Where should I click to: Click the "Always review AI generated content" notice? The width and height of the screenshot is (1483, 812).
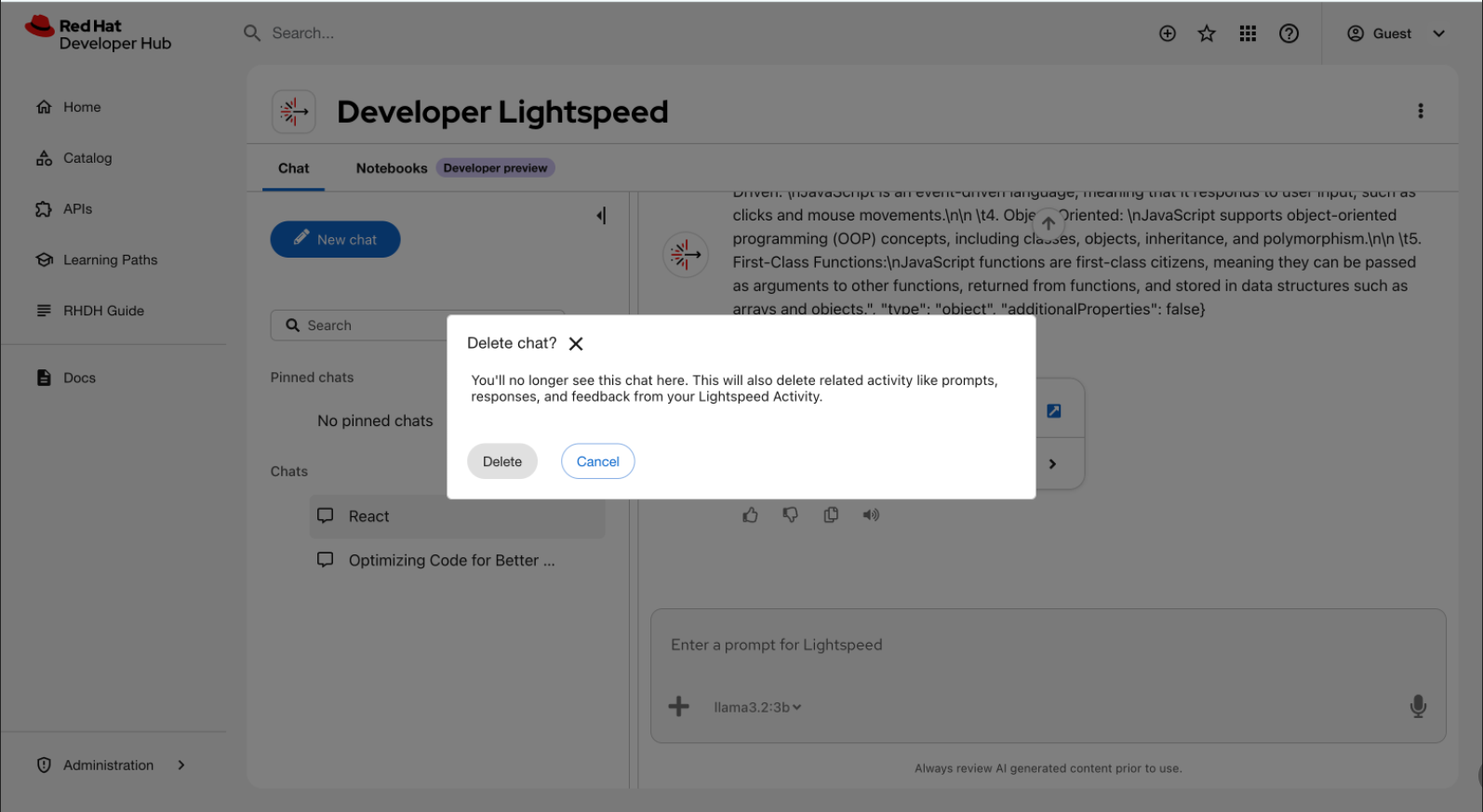(1048, 768)
